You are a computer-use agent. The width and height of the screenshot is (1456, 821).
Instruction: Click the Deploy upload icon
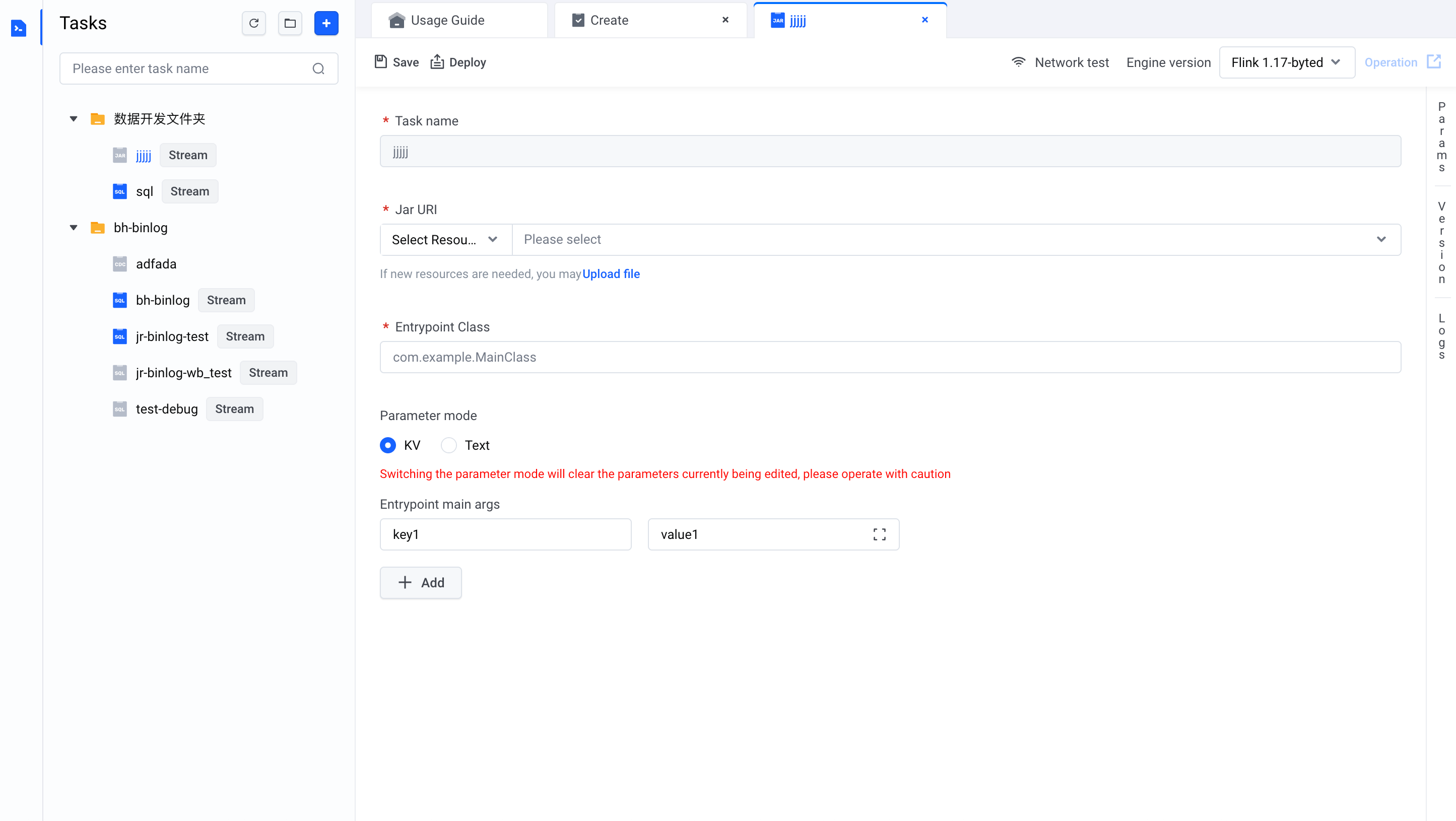click(x=437, y=61)
